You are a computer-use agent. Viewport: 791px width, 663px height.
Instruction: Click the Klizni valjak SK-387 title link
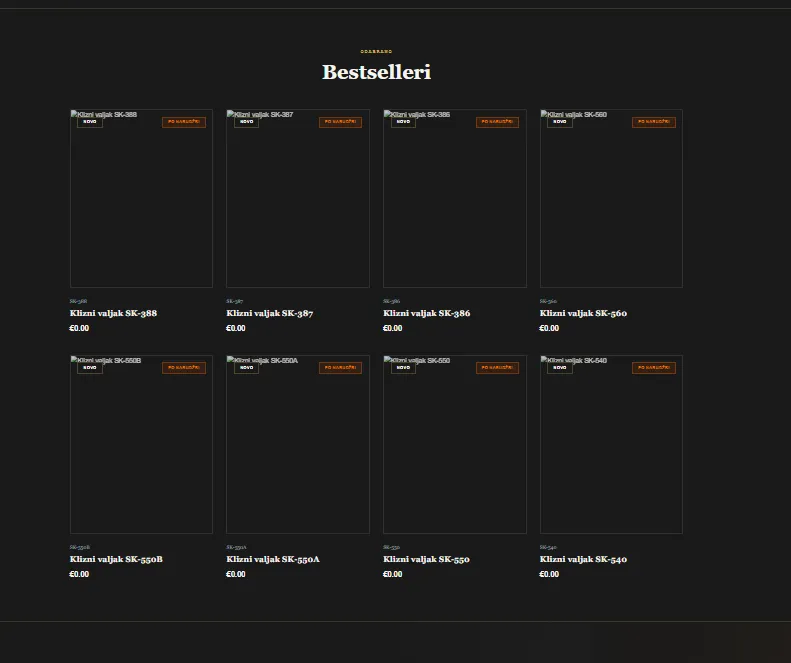pos(269,313)
